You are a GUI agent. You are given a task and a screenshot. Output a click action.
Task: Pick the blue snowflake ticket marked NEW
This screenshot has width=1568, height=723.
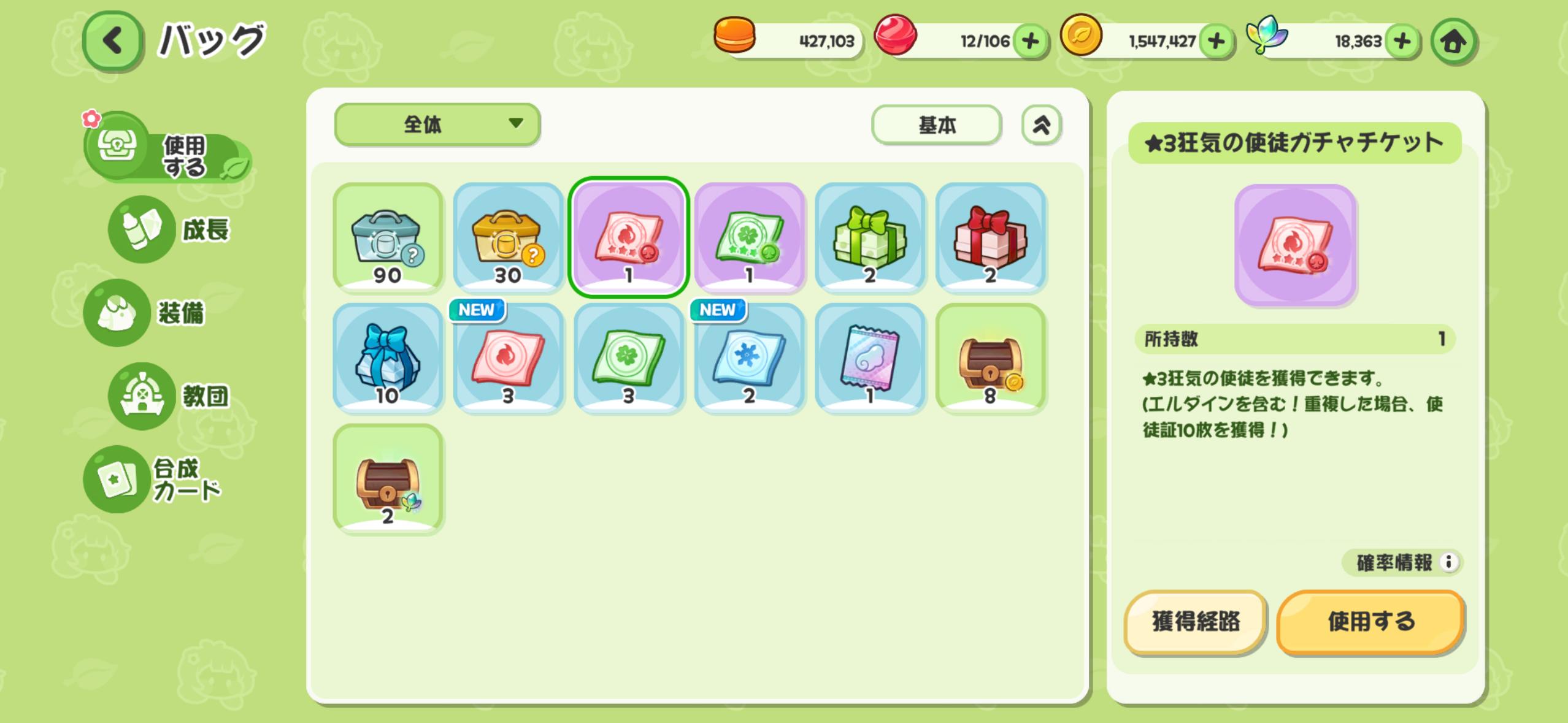749,358
